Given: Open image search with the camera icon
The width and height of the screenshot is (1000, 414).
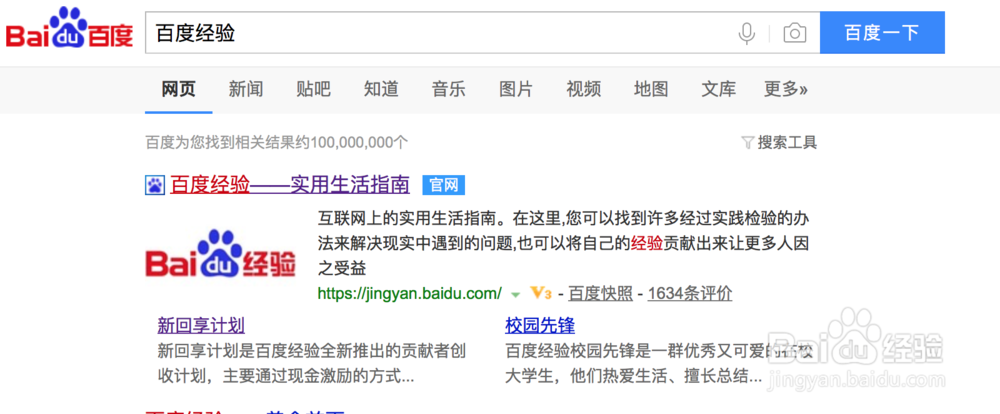Looking at the screenshot, I should 795,33.
